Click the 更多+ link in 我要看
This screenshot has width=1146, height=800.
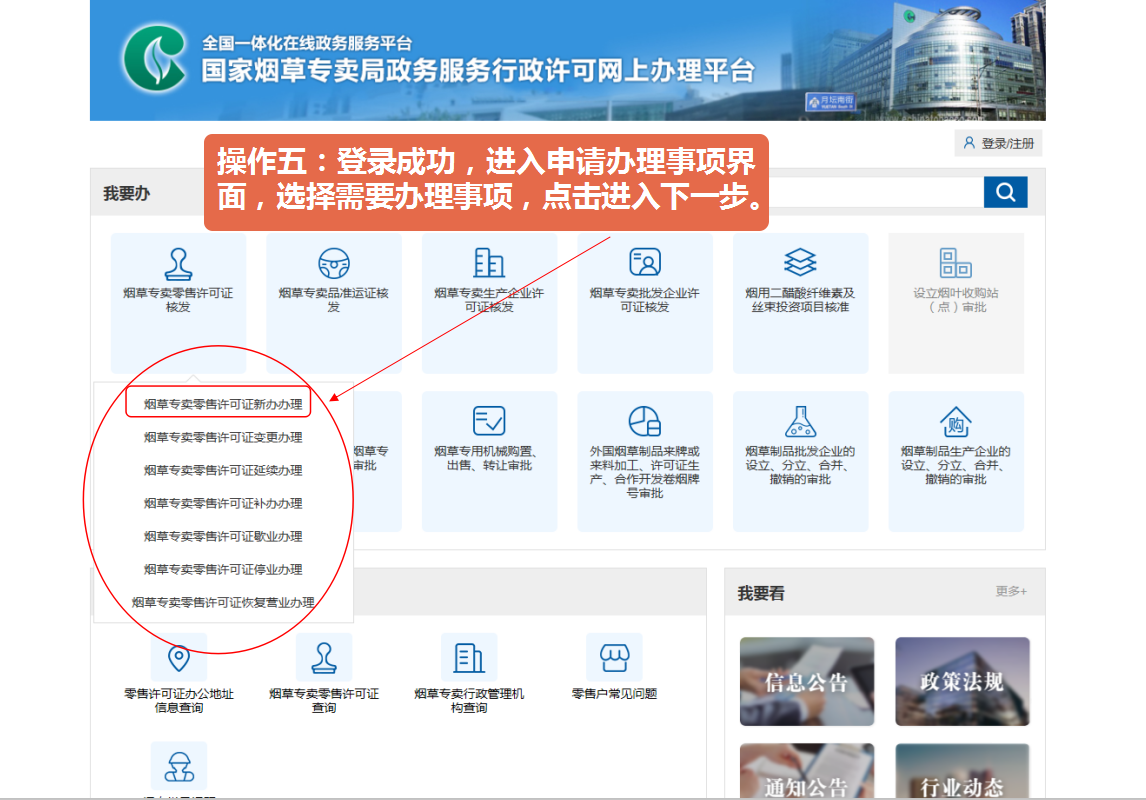pos(1011,592)
